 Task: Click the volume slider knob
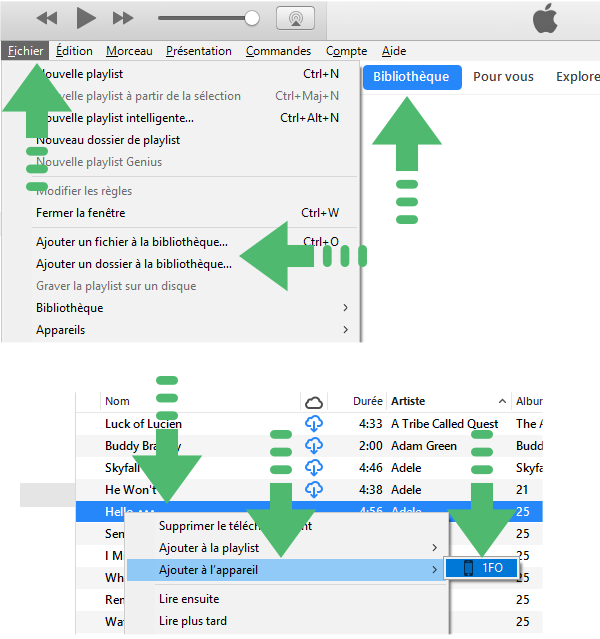tap(252, 18)
